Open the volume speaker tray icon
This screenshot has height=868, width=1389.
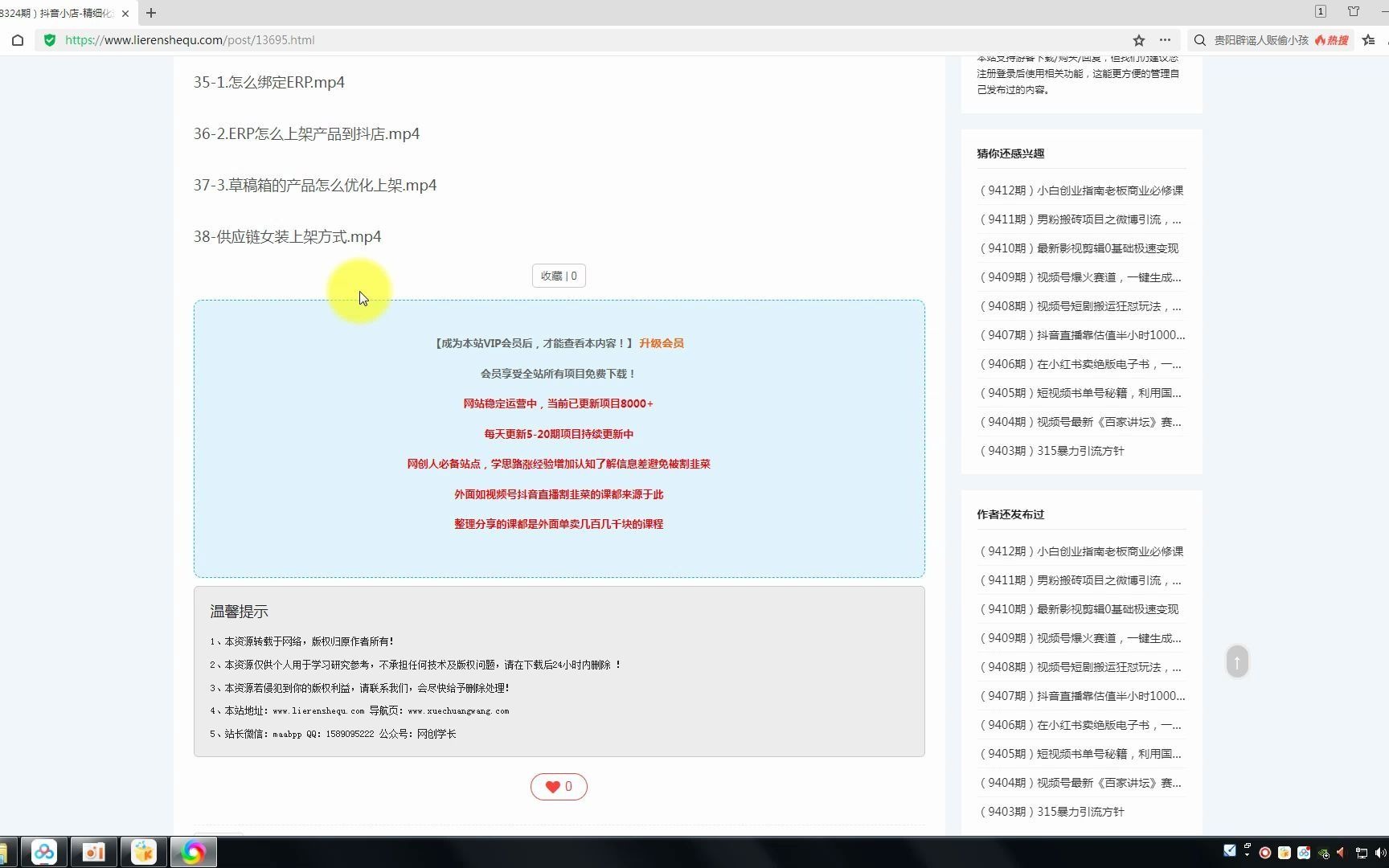point(1381,854)
